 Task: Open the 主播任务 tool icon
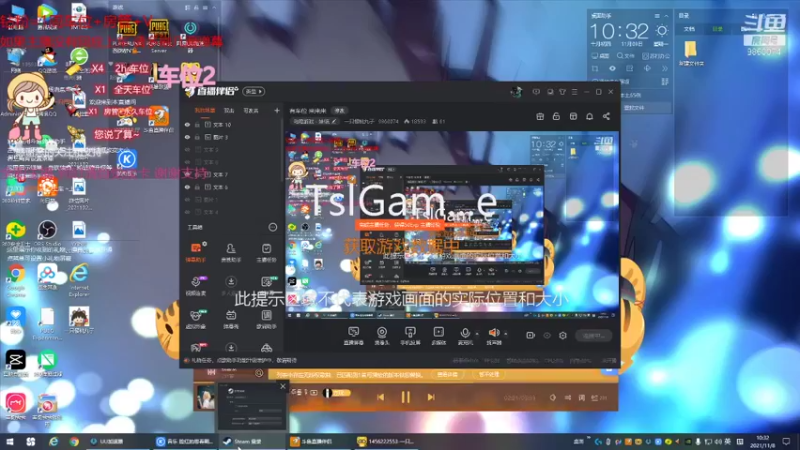266,253
